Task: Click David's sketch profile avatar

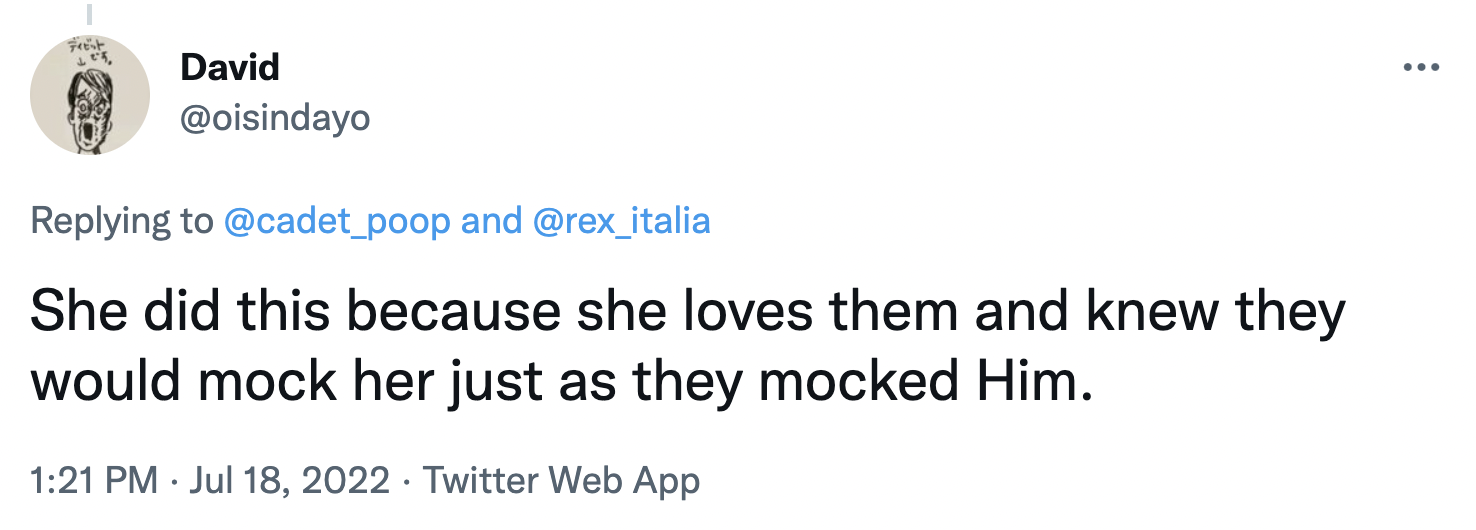Action: [x=90, y=97]
